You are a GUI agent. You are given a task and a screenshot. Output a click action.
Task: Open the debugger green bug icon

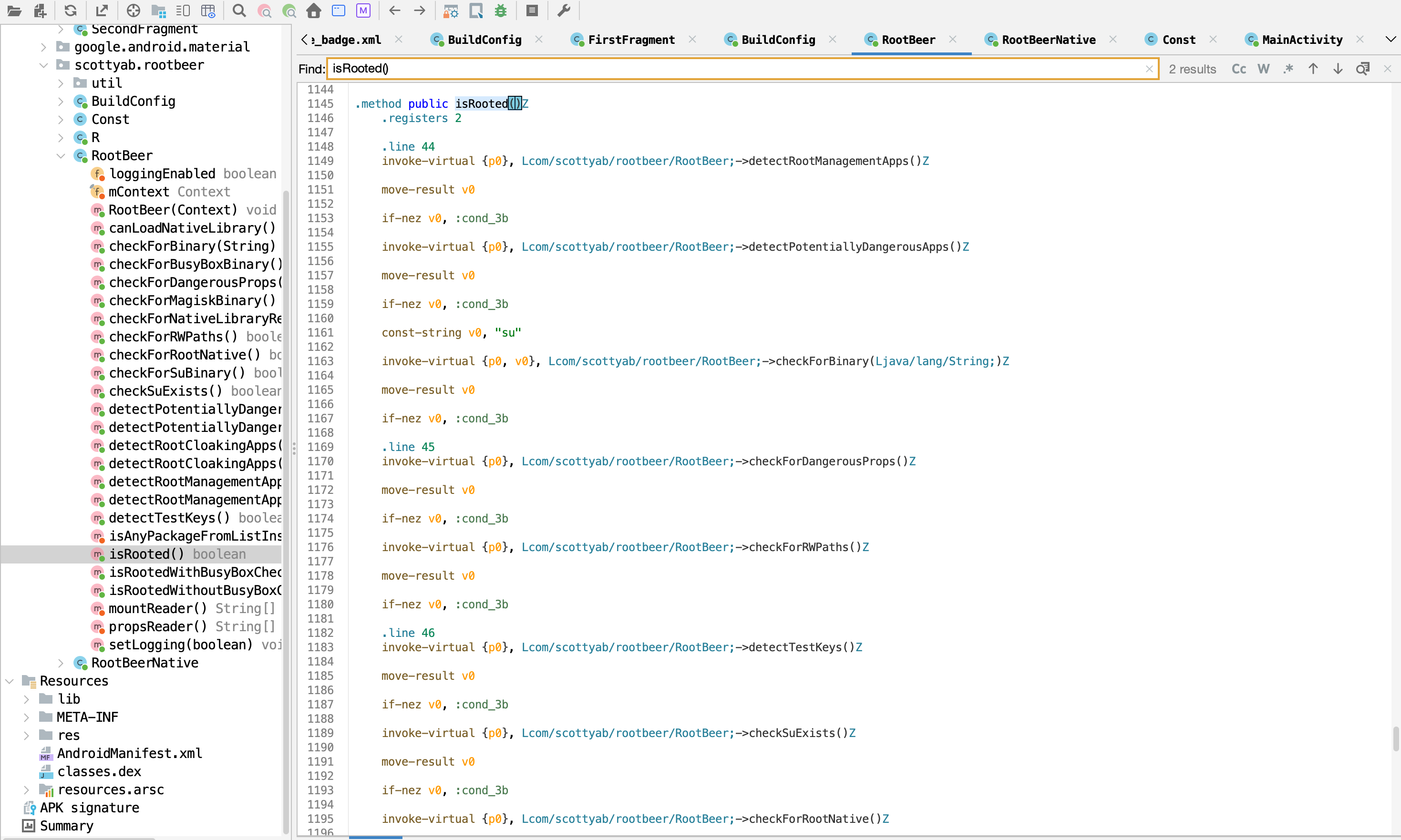pyautogui.click(x=500, y=11)
